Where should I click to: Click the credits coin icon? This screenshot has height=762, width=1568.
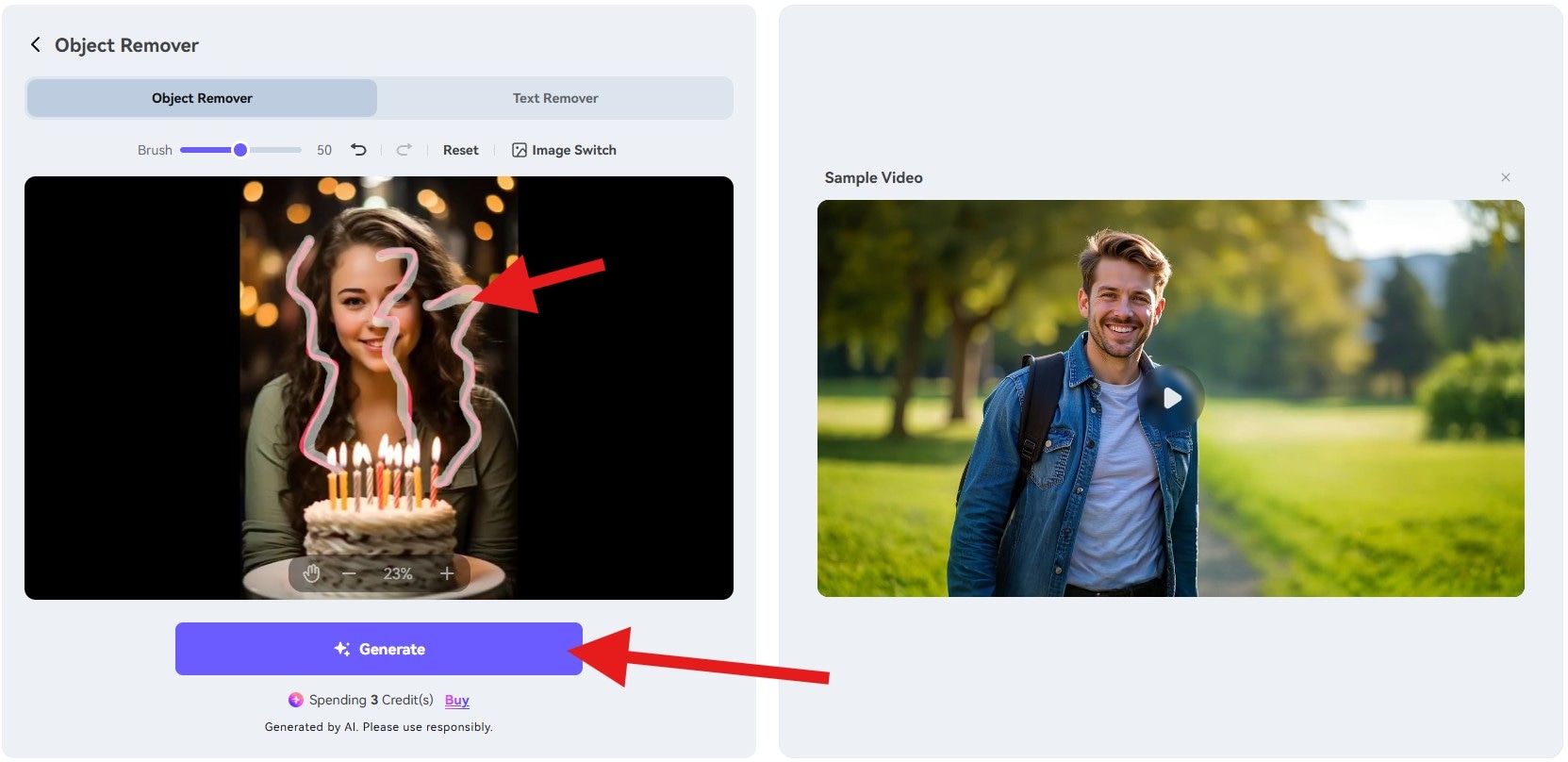(296, 700)
